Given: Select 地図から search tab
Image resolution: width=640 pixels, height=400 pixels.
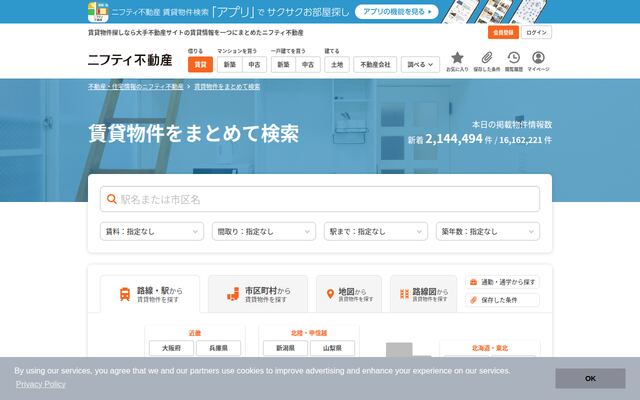Looking at the screenshot, I should [349, 294].
